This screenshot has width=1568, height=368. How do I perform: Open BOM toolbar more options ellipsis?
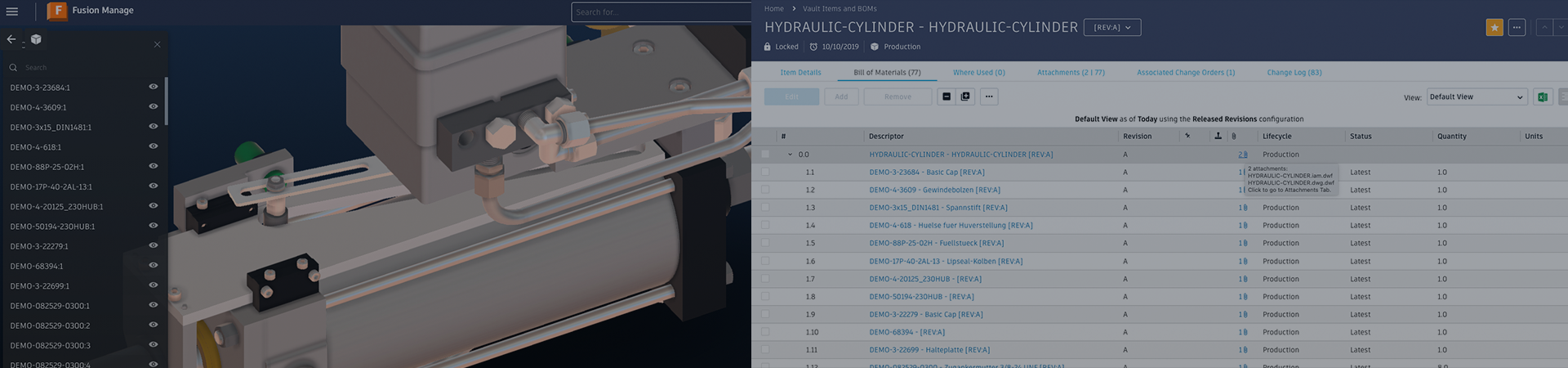(x=989, y=96)
